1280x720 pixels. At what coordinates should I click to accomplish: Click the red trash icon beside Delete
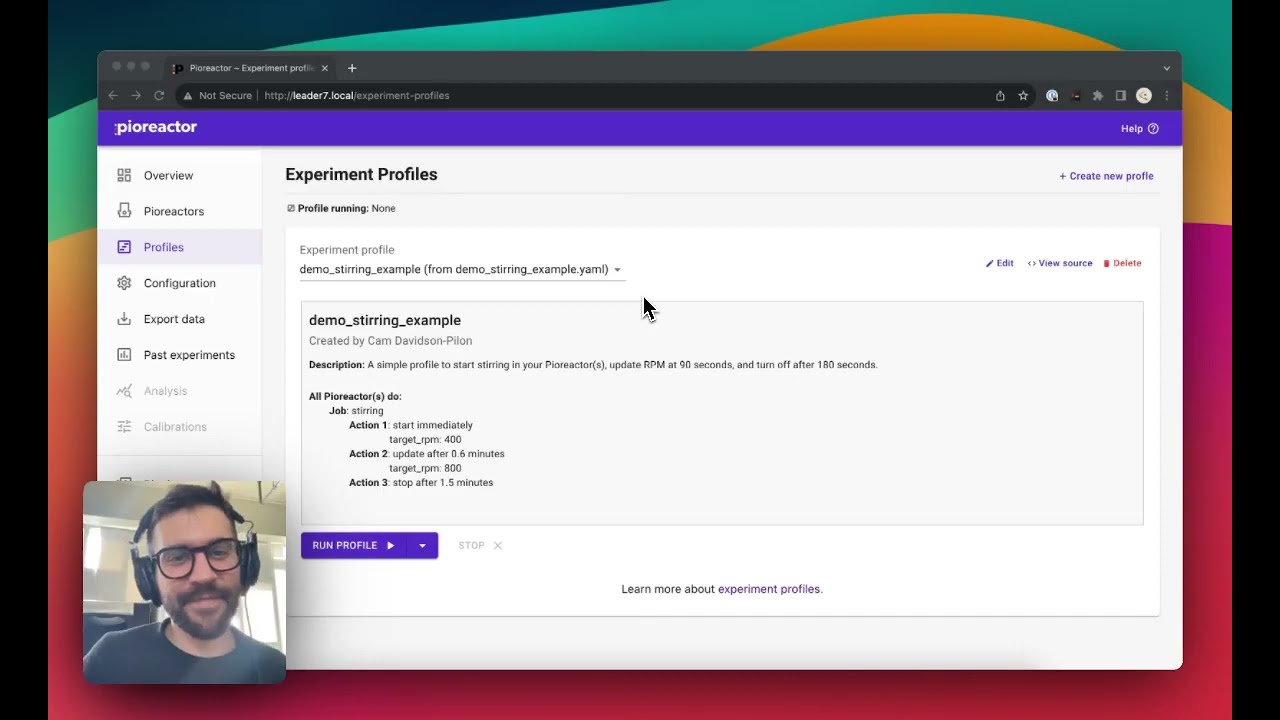[1107, 263]
